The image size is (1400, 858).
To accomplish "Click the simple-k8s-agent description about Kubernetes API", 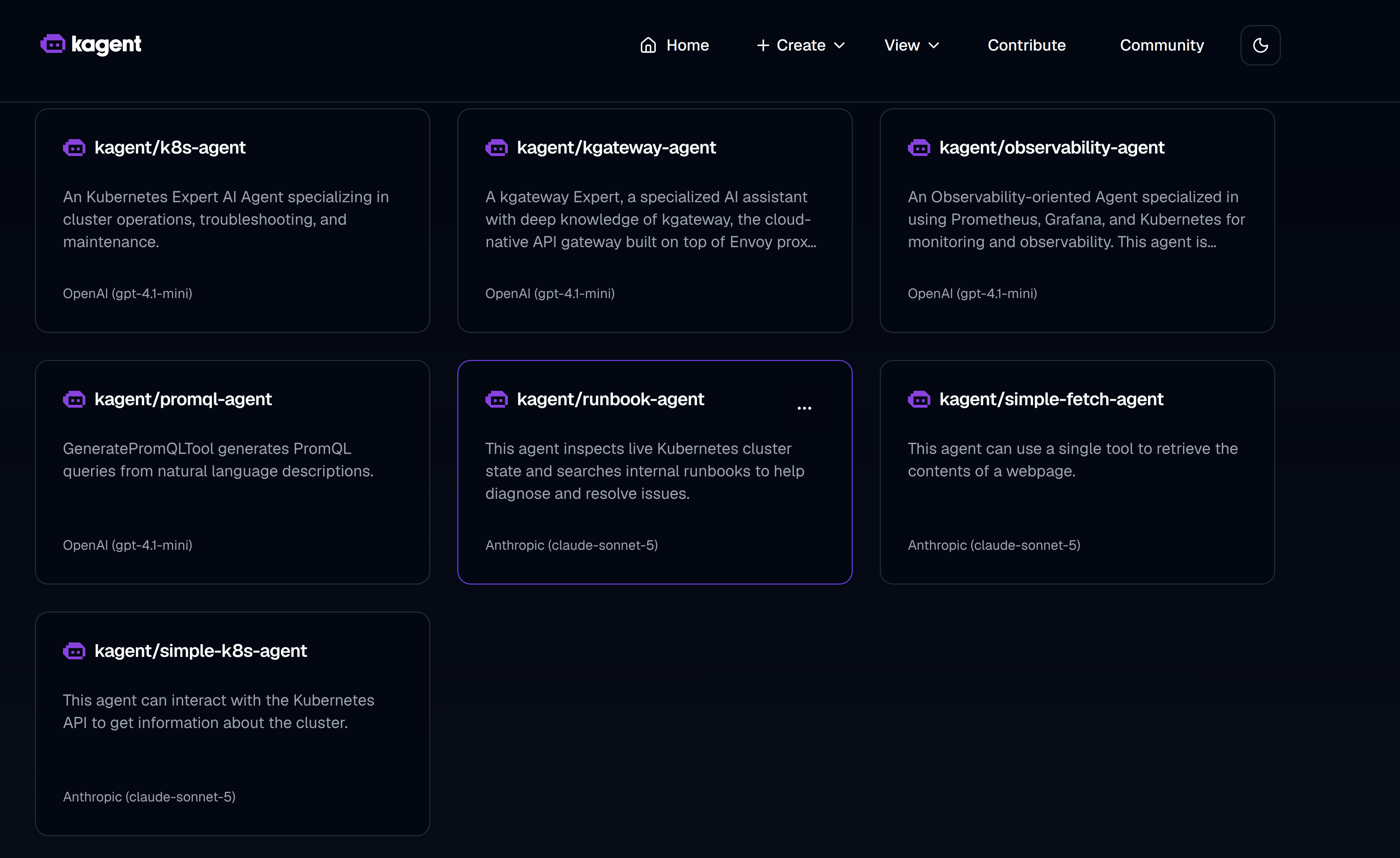I will 219,712.
